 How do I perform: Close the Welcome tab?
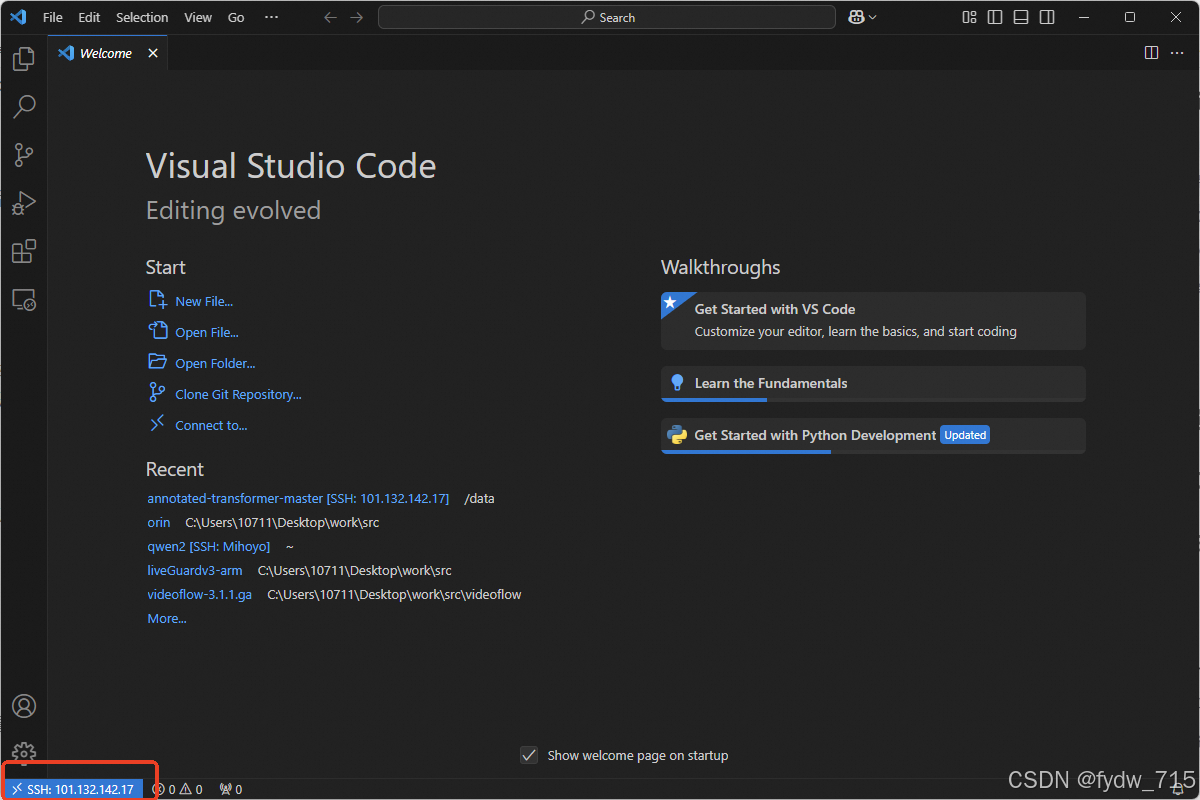point(153,53)
